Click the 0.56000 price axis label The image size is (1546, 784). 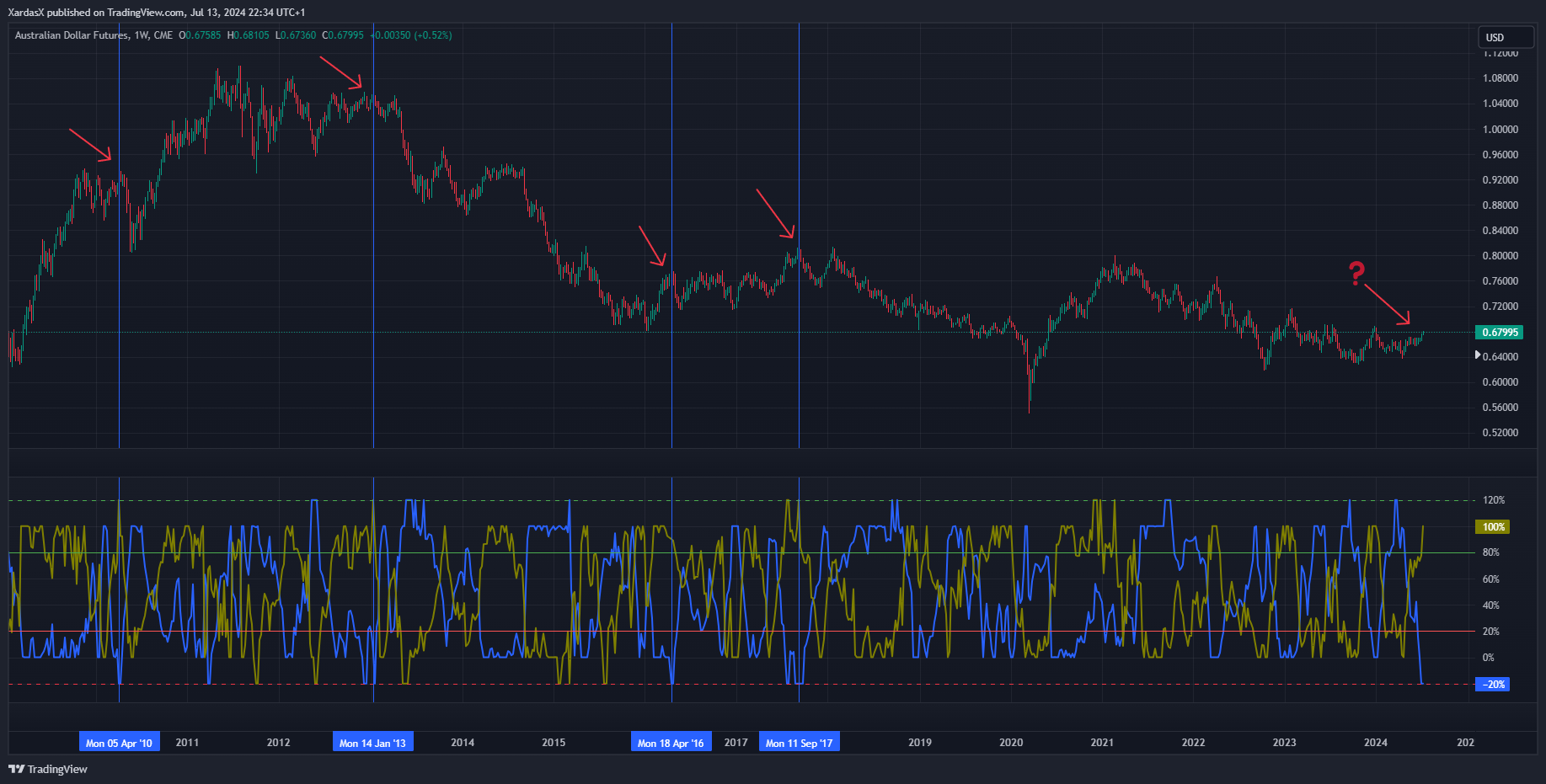coord(1501,408)
